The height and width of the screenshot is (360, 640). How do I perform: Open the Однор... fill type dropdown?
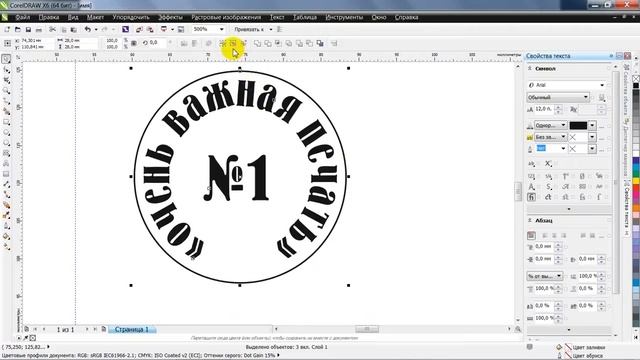(x=563, y=125)
